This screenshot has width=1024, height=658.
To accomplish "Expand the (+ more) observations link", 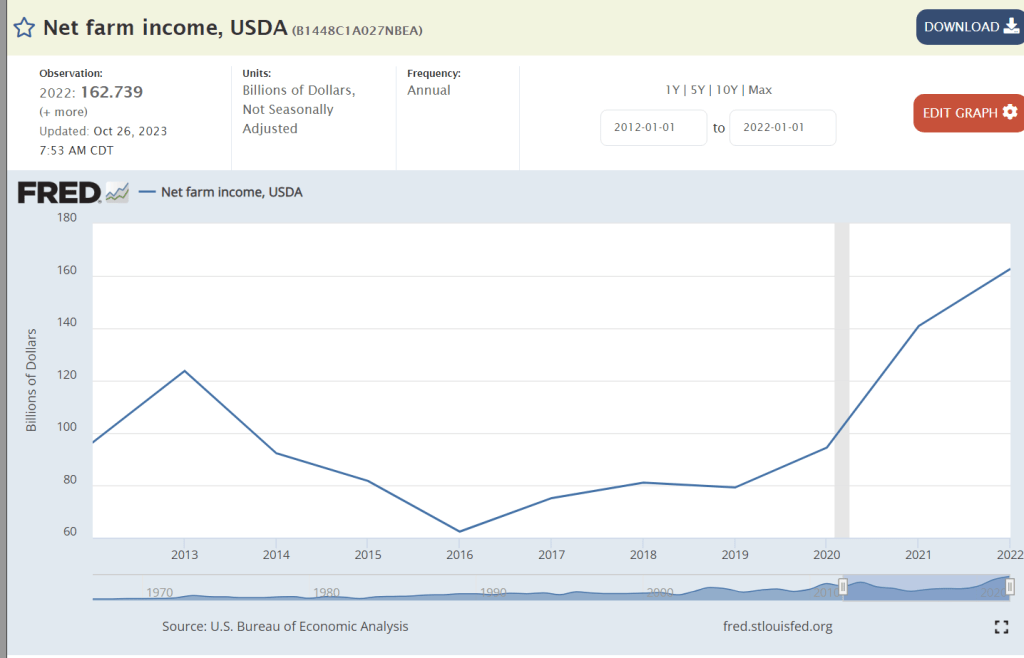I will (63, 112).
